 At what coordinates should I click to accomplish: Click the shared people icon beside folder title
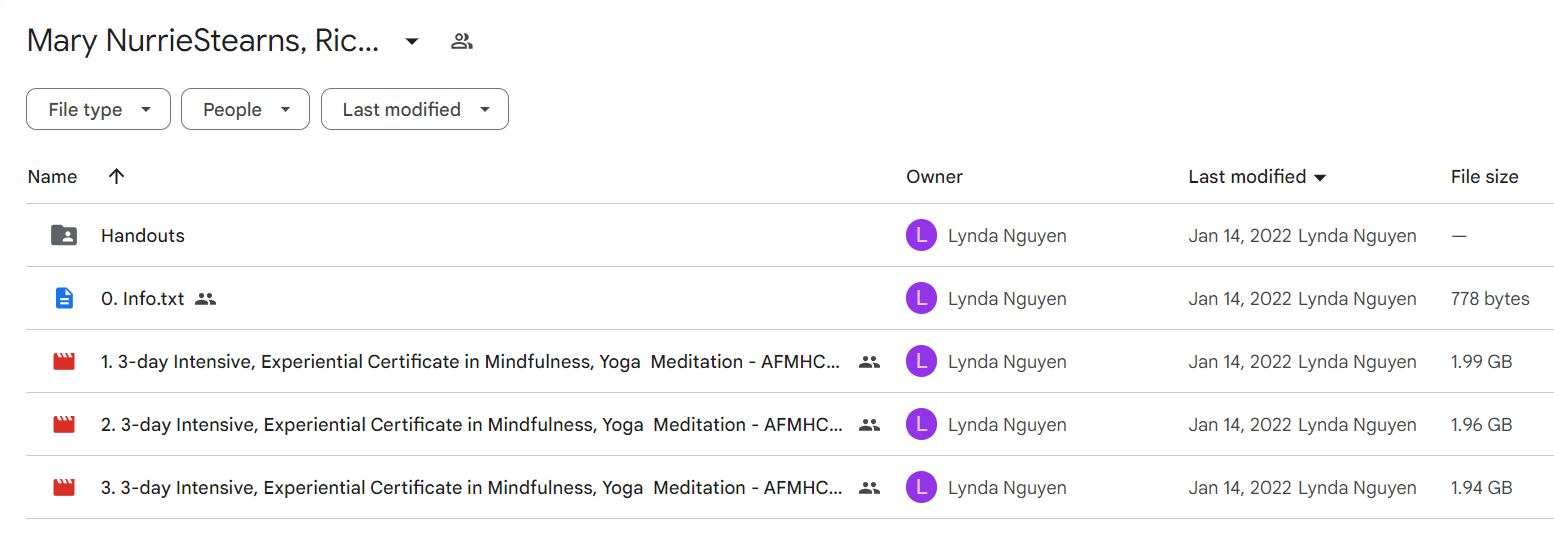pos(461,42)
